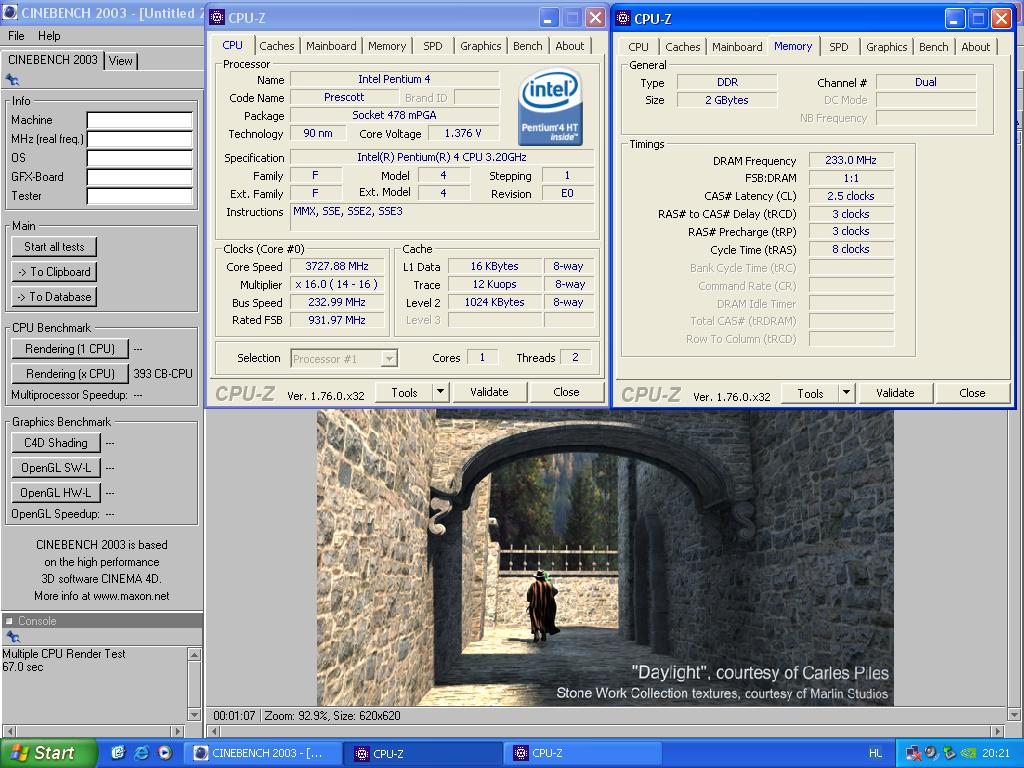Click the Machine input field

(x=140, y=120)
